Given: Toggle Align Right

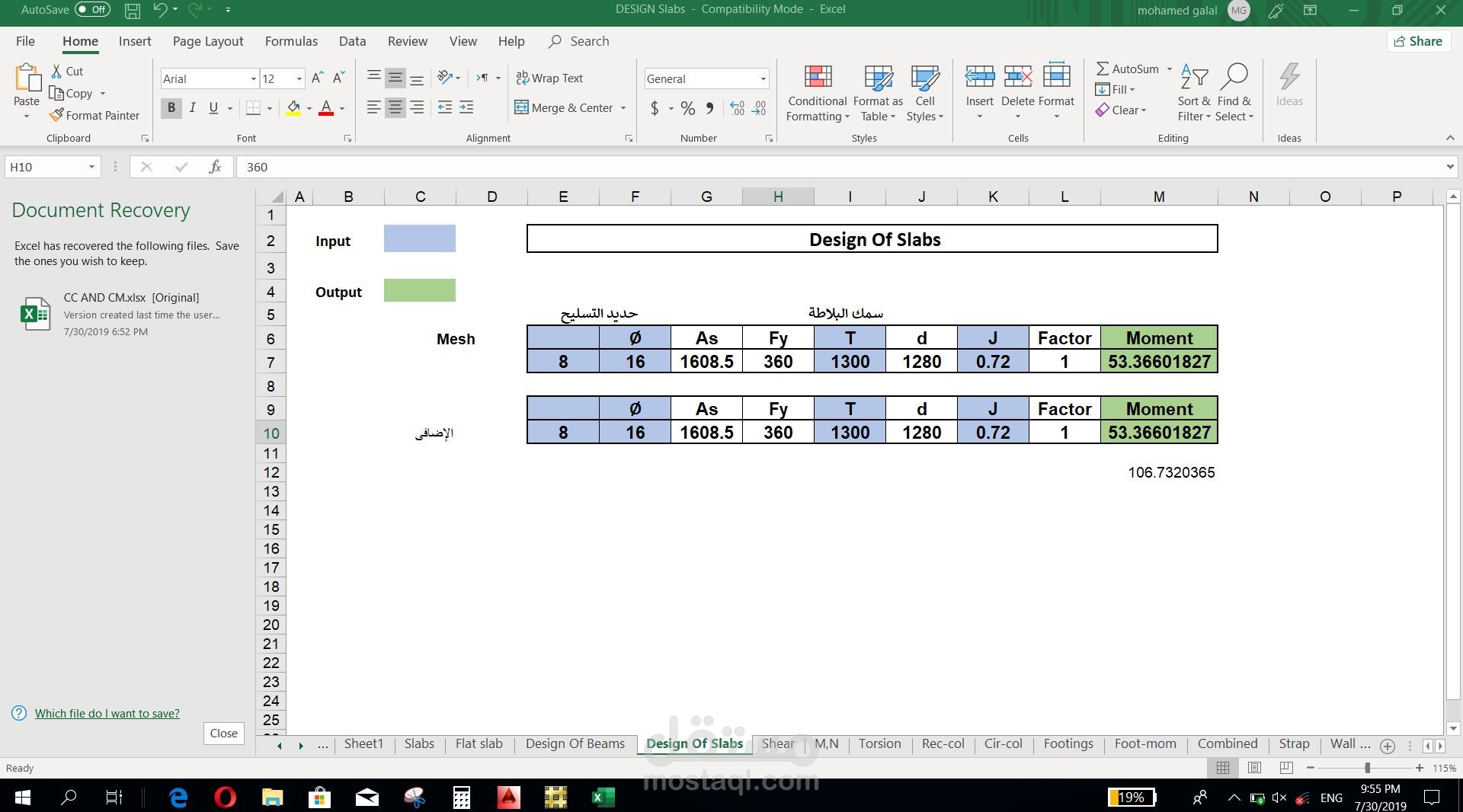Looking at the screenshot, I should (x=417, y=107).
